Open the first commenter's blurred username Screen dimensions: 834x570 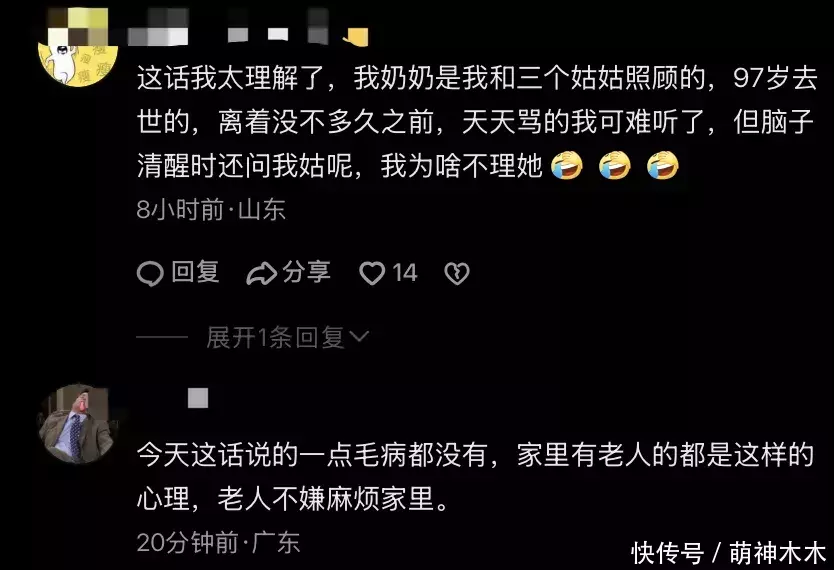pyautogui.click(x=229, y=29)
